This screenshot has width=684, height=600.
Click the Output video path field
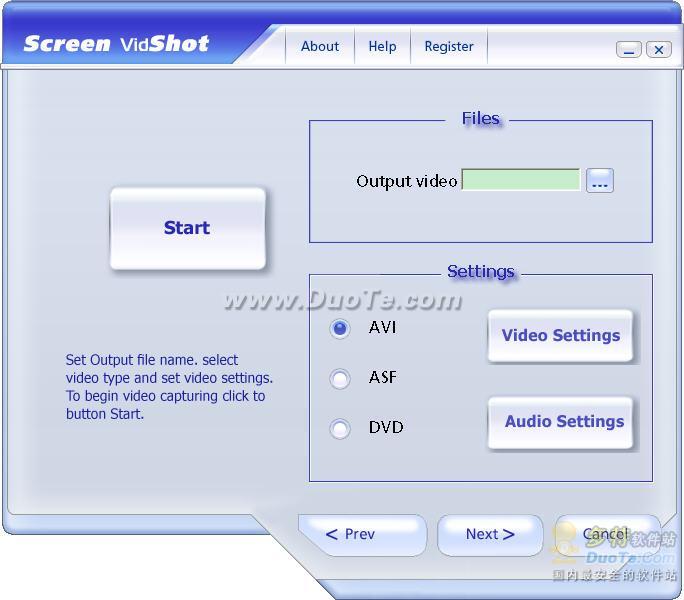(521, 180)
